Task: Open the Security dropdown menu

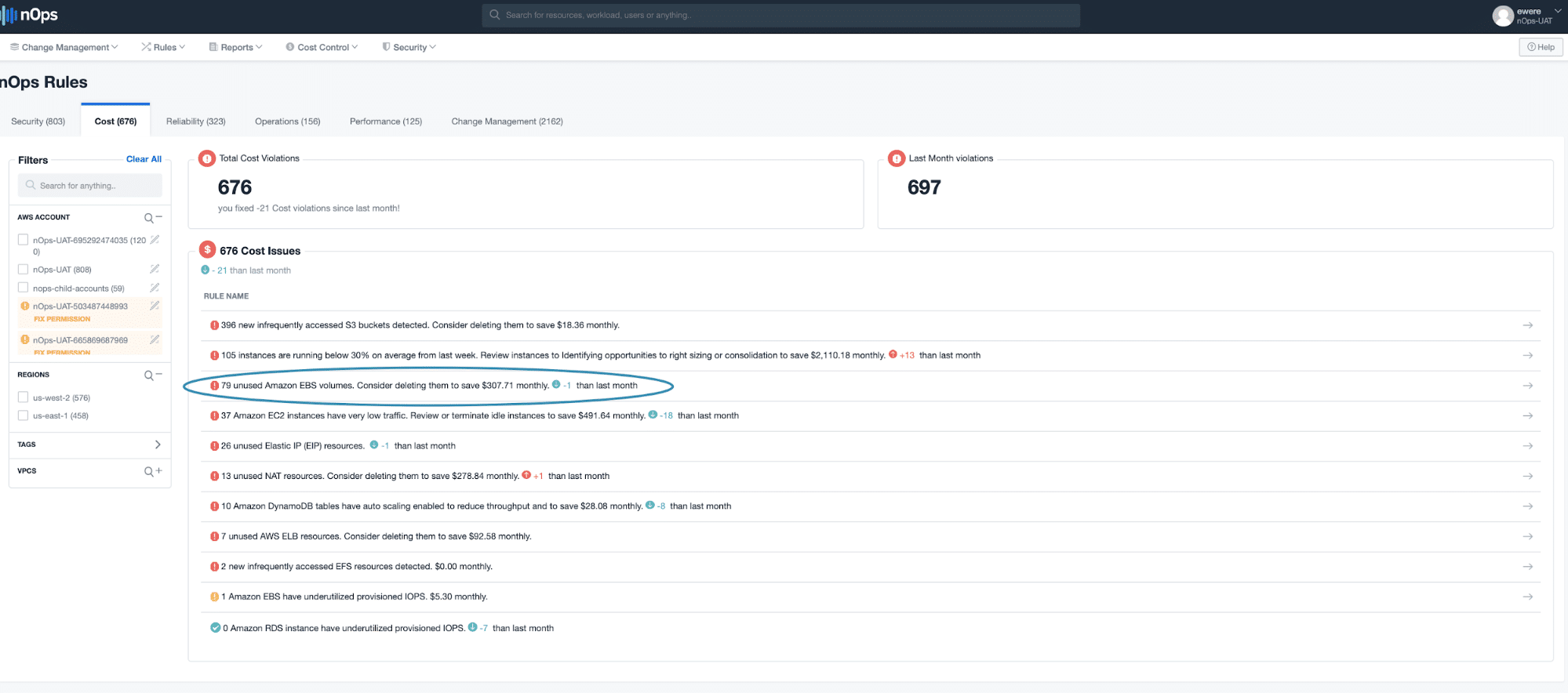Action: (x=409, y=47)
